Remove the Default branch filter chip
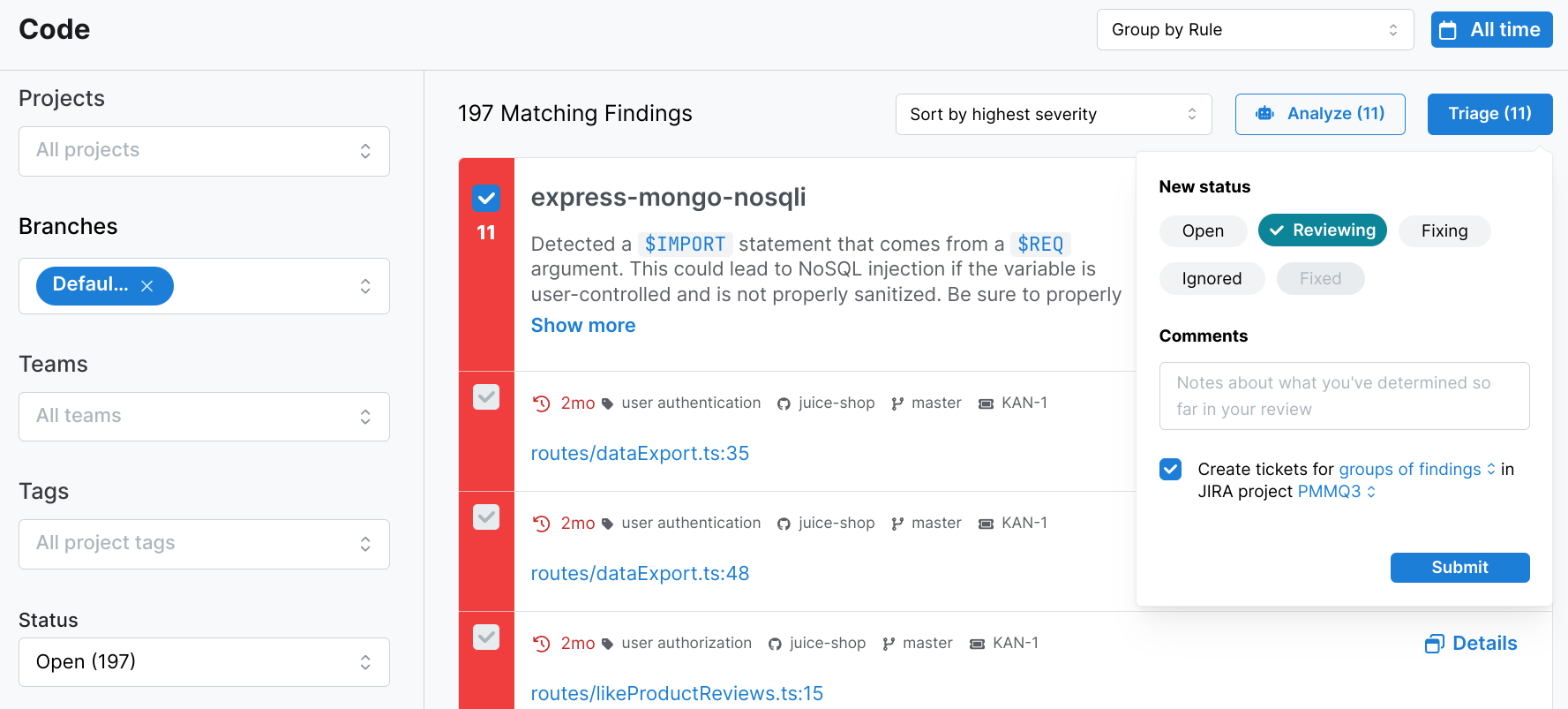The width and height of the screenshot is (1568, 709). (147, 286)
